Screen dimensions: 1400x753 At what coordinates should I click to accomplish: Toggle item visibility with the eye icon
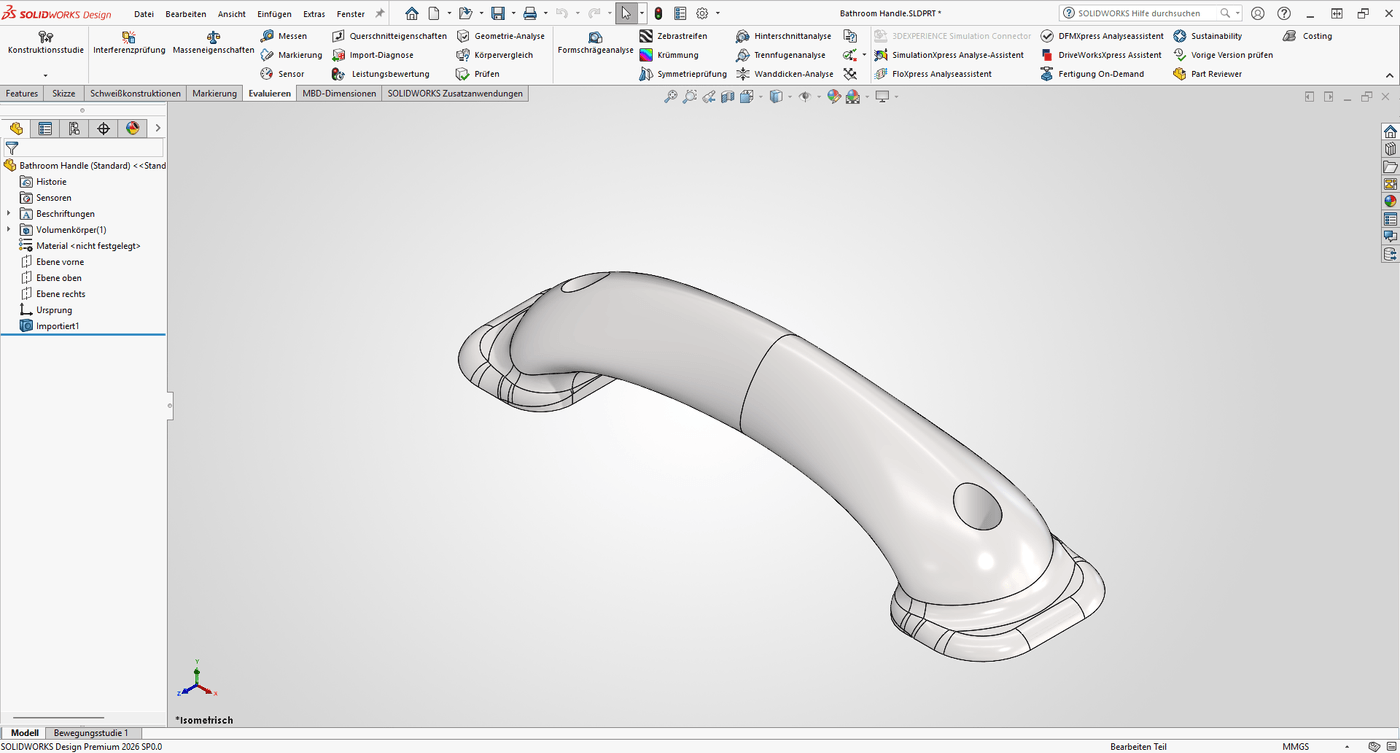click(805, 96)
